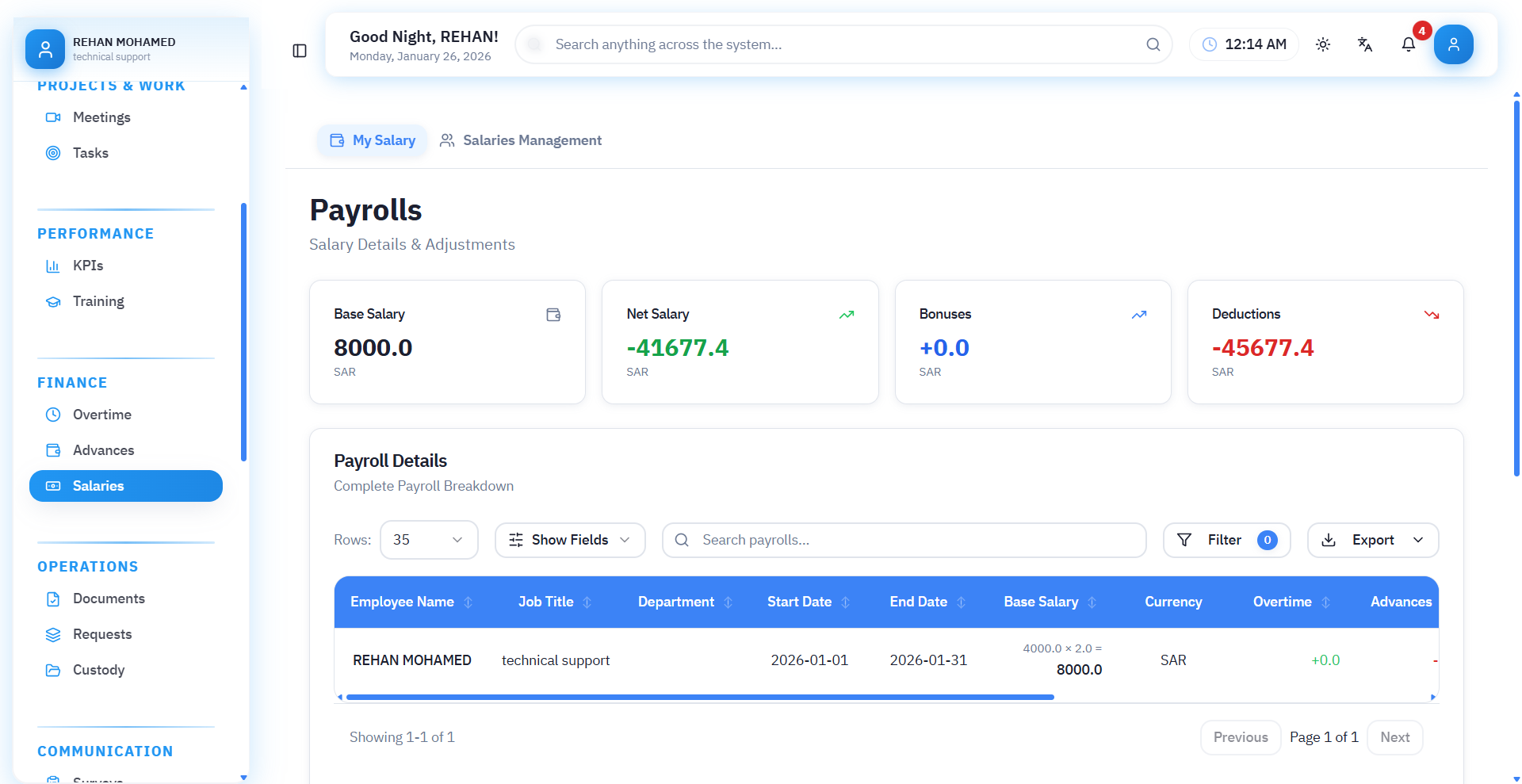This screenshot has height=784, width=1522.
Task: Click the search magnifier icon in top bar
Action: 1153,44
